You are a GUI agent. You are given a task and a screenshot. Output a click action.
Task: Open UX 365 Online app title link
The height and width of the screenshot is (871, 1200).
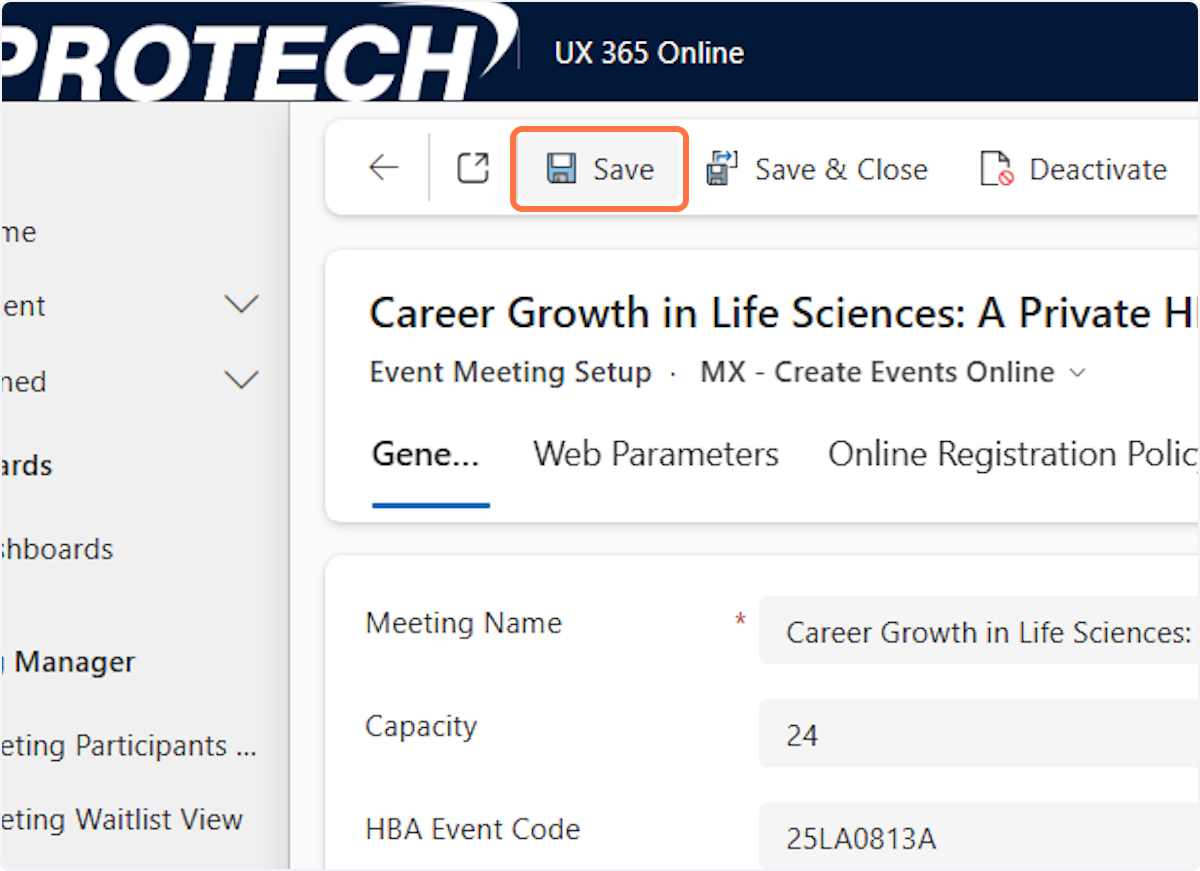649,52
